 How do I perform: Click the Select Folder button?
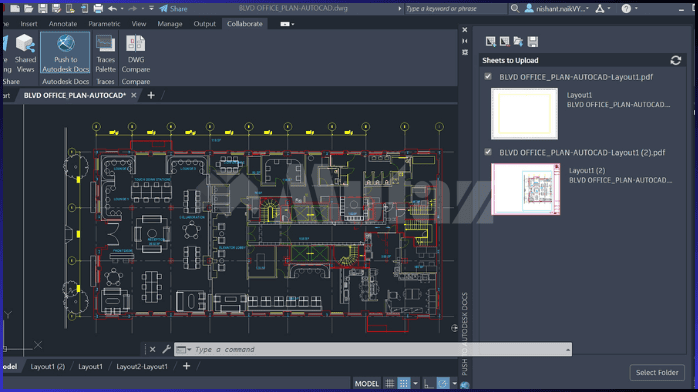(x=657, y=372)
